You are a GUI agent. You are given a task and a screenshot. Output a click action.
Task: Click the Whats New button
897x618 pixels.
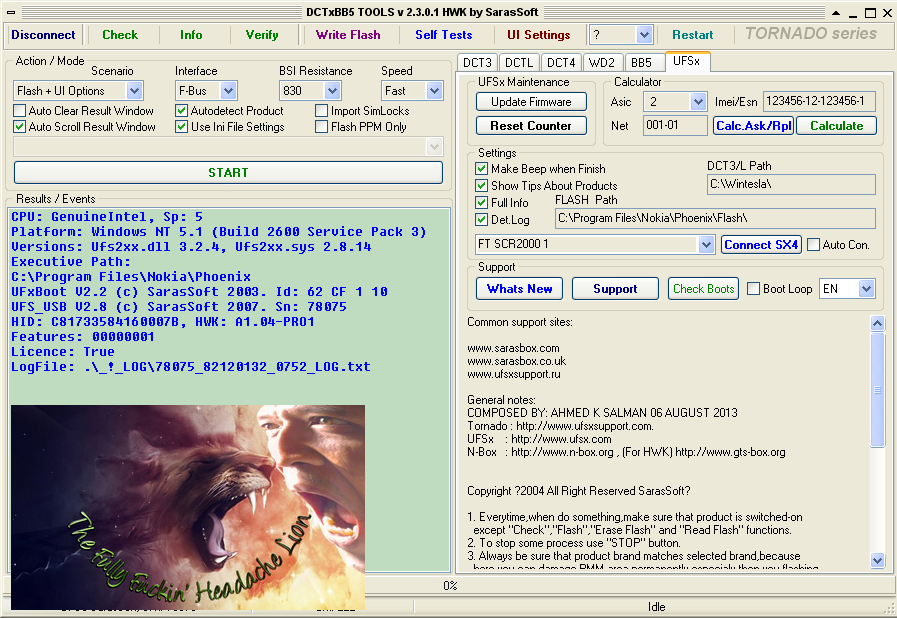pyautogui.click(x=519, y=288)
